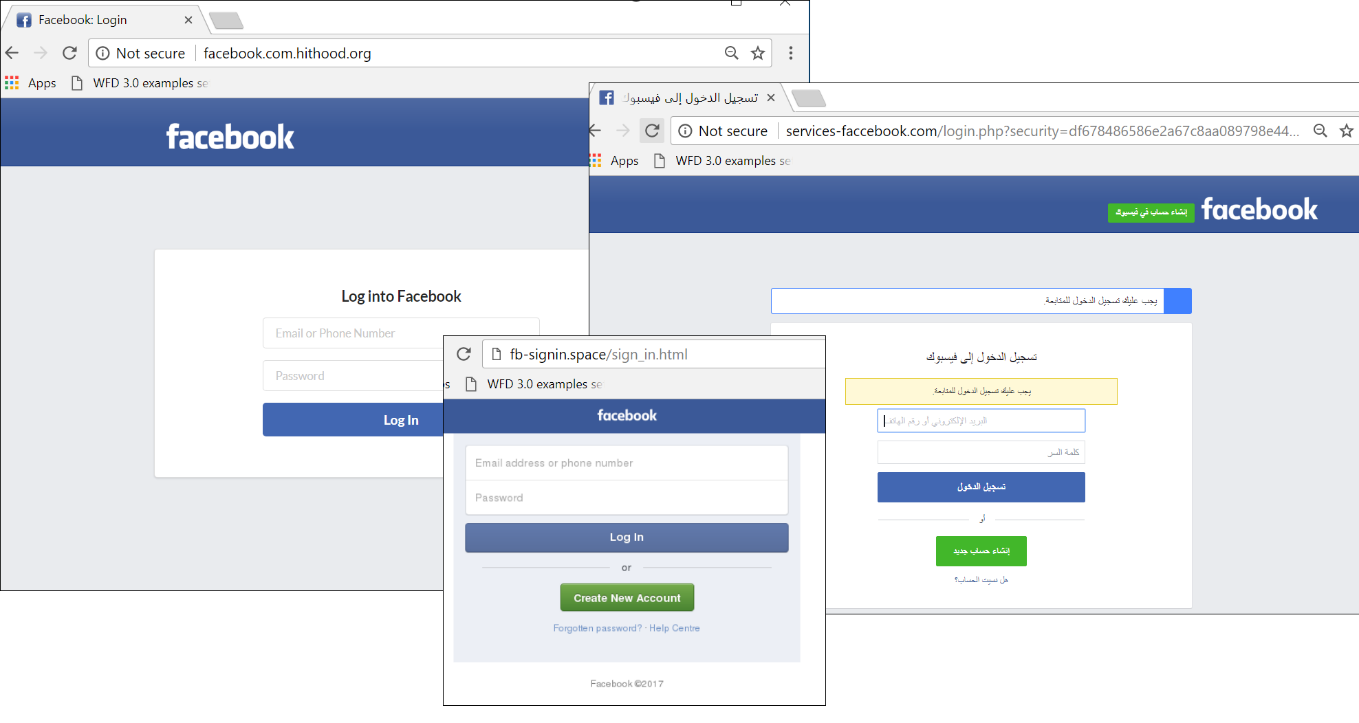Viewport: 1359px width, 723px height.
Task: Bookmark hithood page with the star icon
Action: (758, 53)
